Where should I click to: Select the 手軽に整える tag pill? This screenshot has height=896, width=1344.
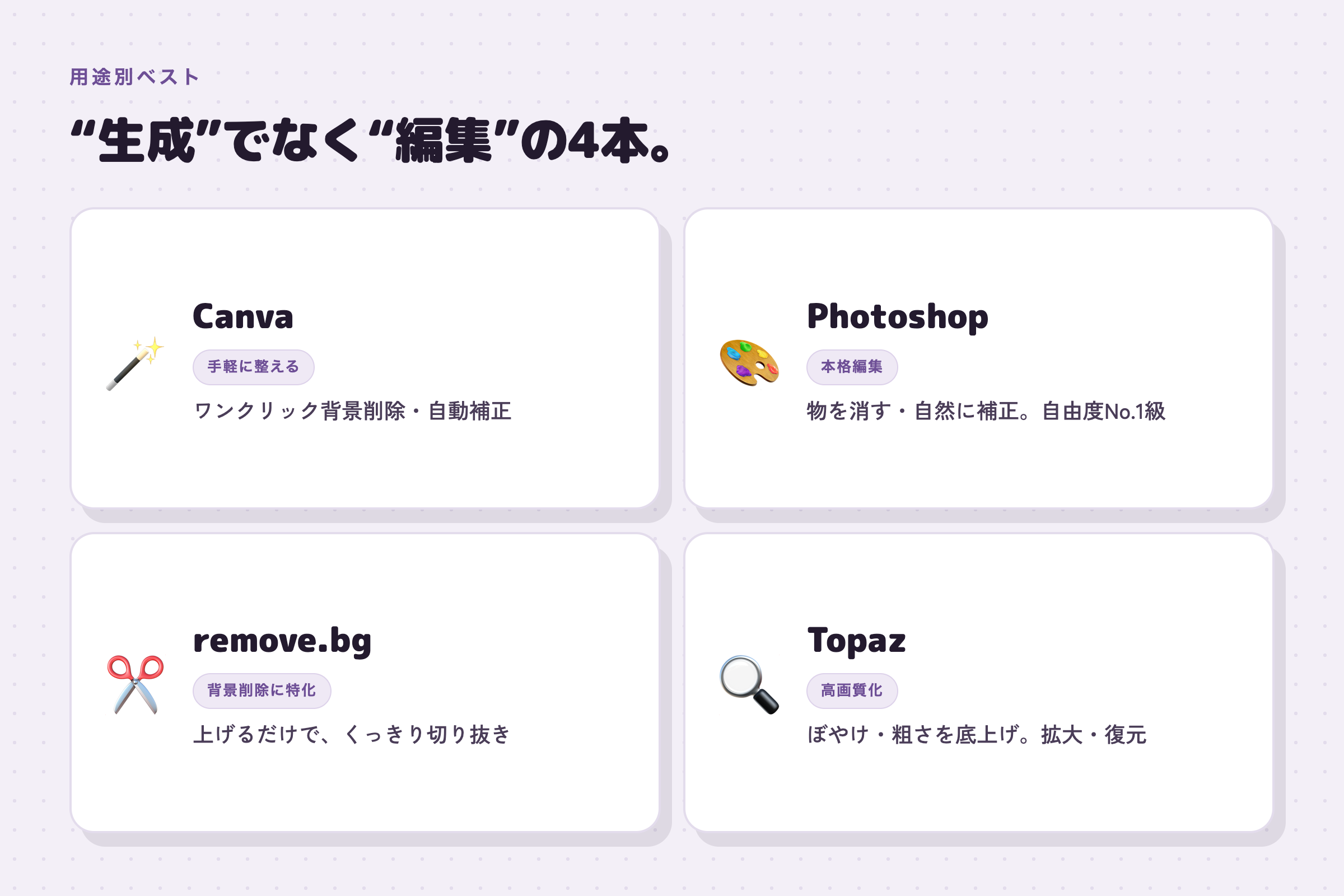point(254,367)
